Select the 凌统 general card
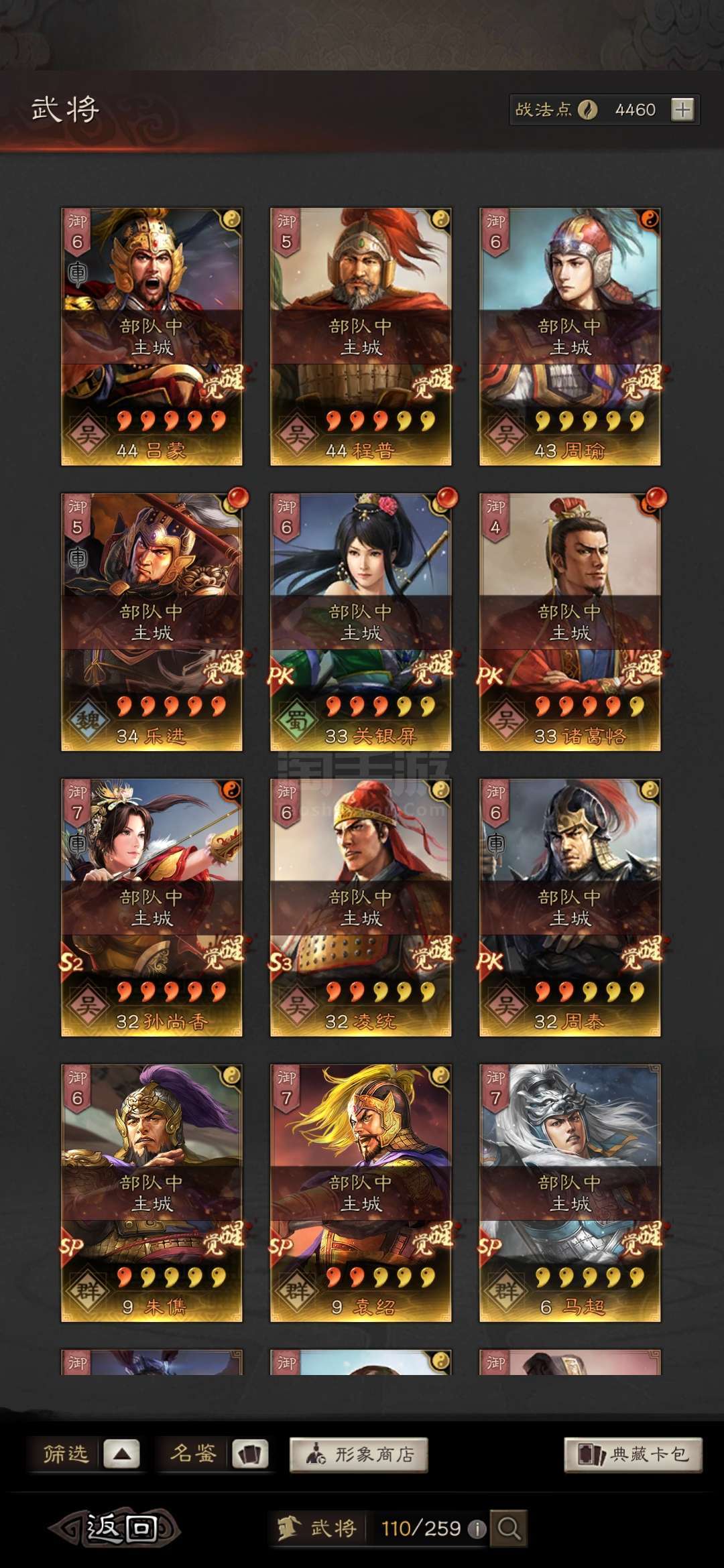The image size is (724, 1568). tap(361, 907)
